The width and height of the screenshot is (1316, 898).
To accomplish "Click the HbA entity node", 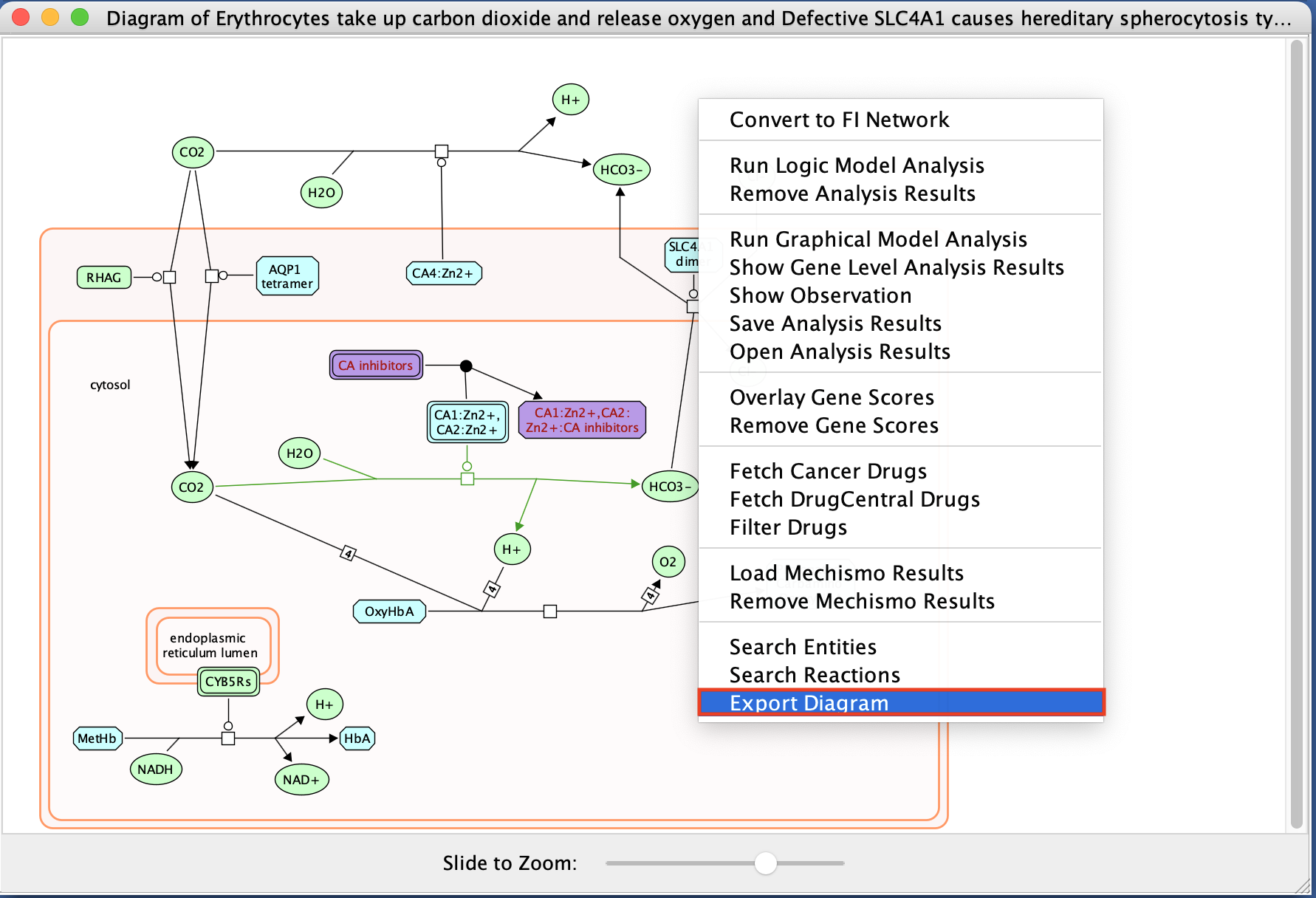I will pos(357,738).
